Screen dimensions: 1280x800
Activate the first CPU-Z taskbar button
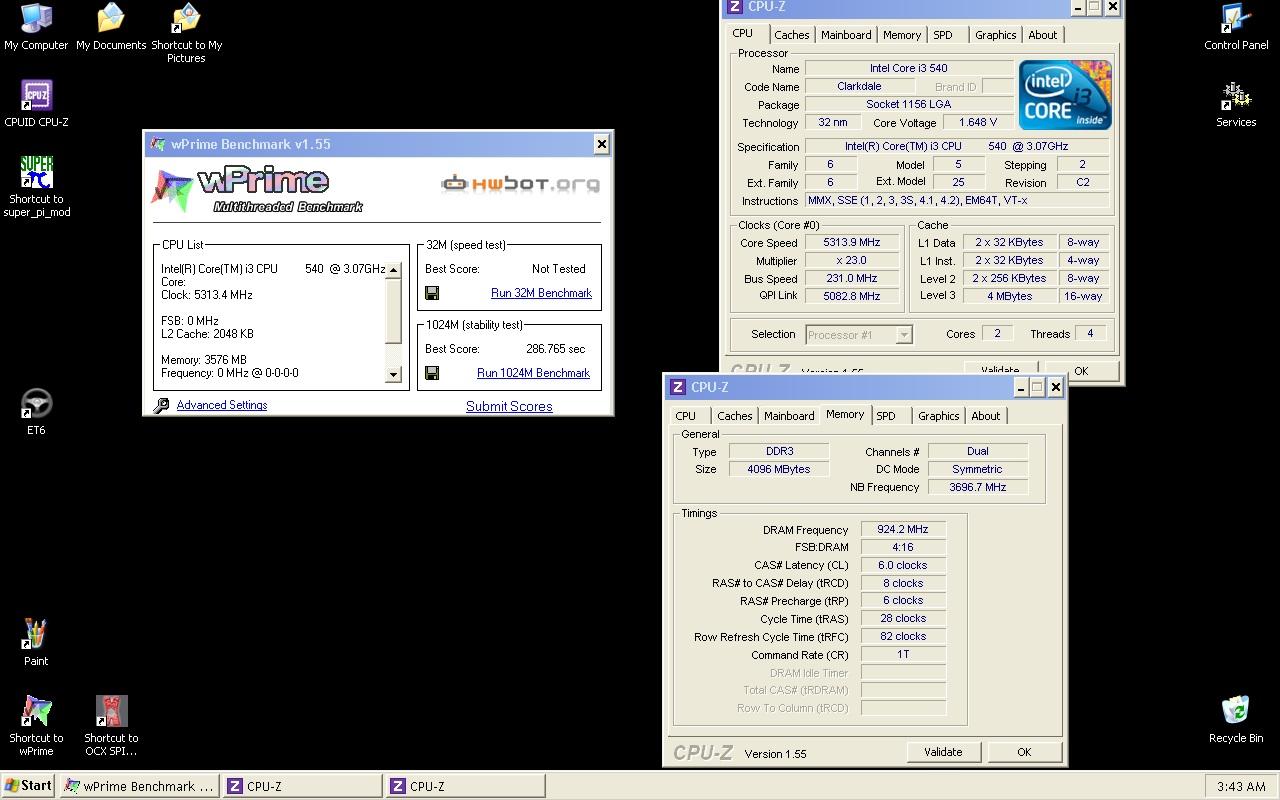pos(302,786)
